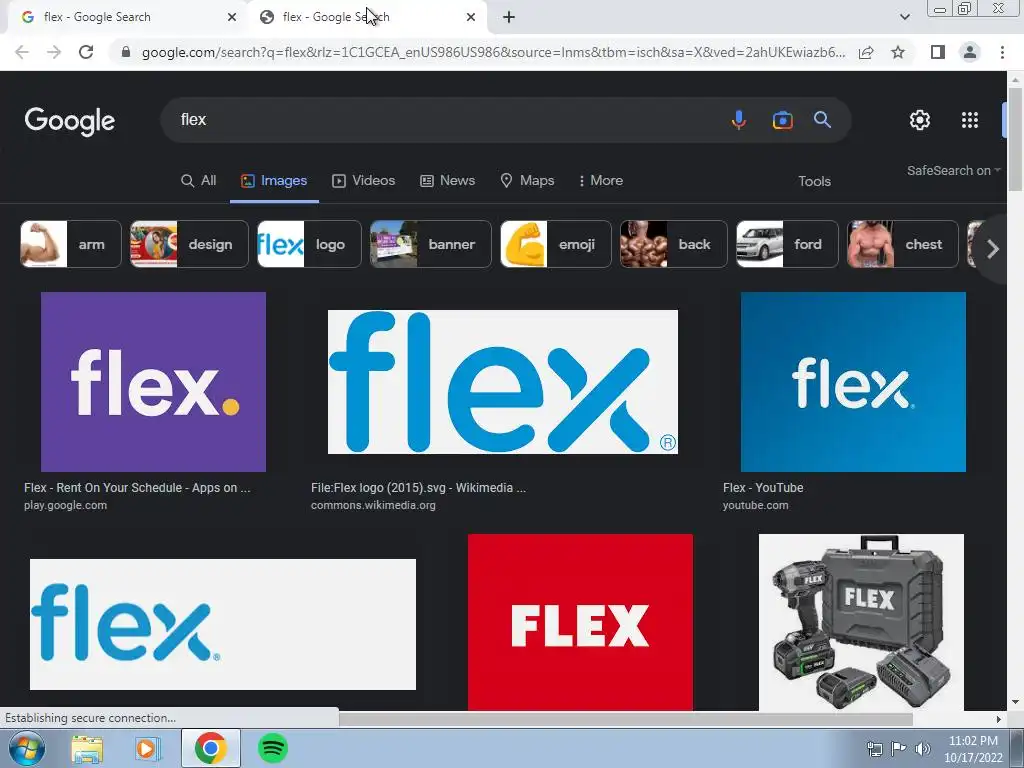Open search by image camera icon

(x=782, y=120)
